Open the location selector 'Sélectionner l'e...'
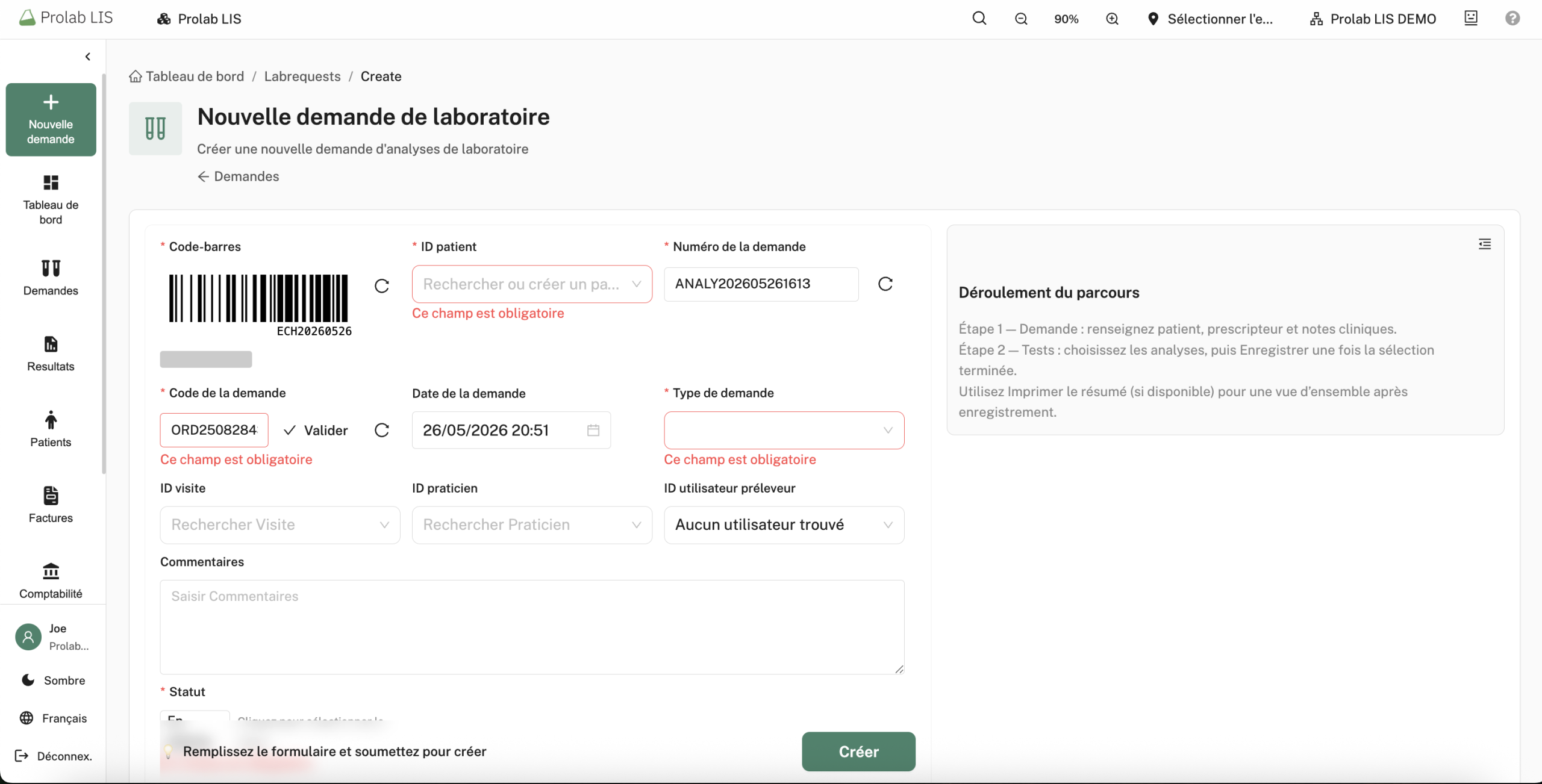1542x784 pixels. click(x=1211, y=19)
